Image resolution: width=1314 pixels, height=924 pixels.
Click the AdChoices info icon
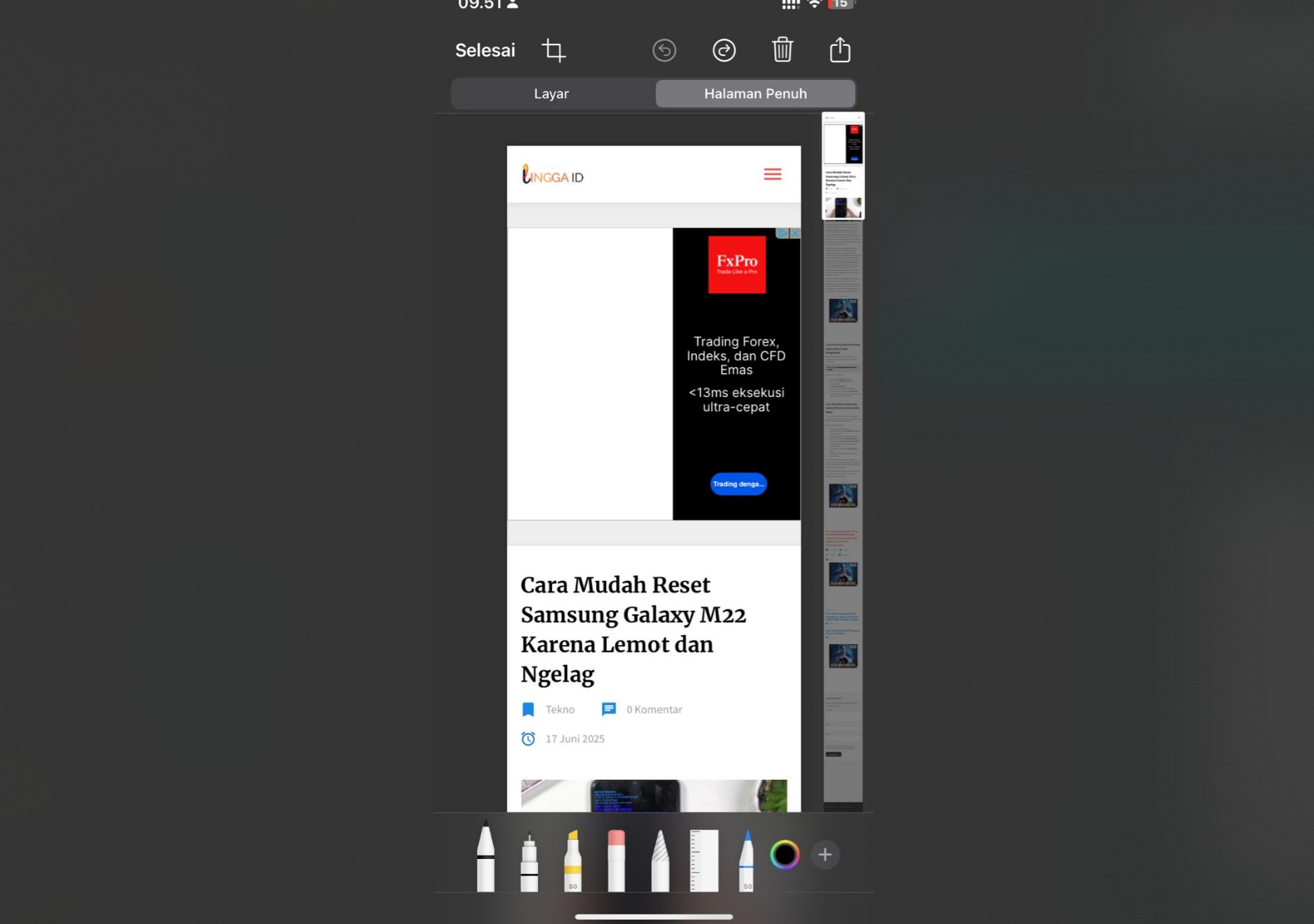click(783, 233)
